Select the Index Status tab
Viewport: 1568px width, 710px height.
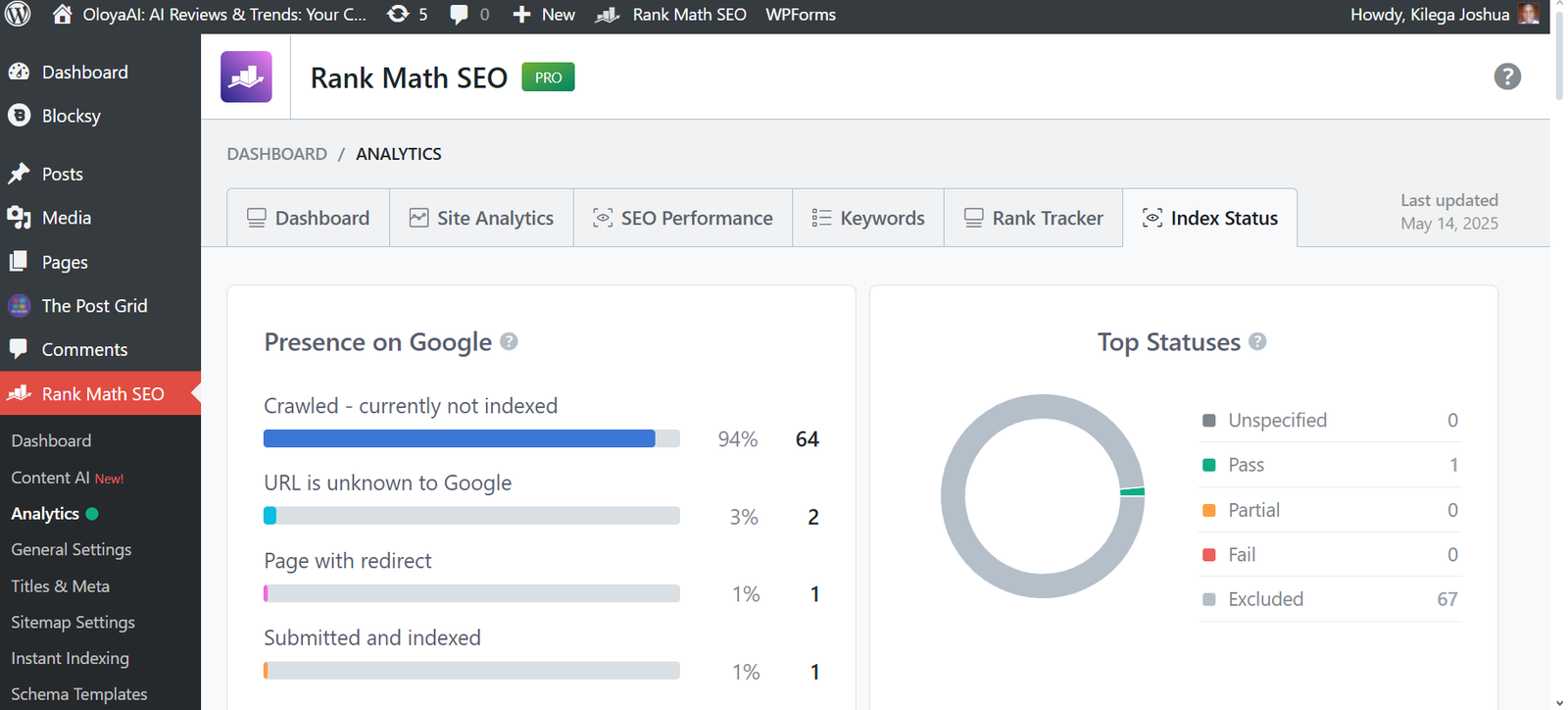(1210, 218)
